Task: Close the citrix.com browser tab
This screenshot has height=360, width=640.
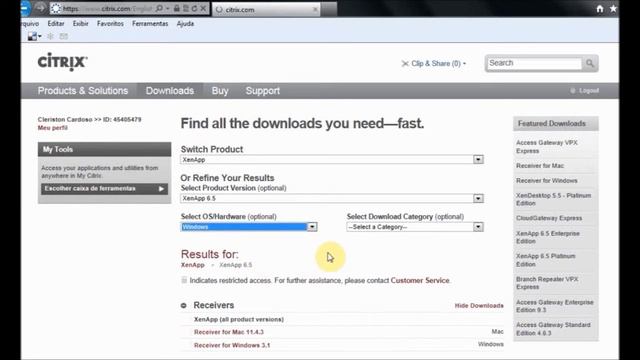Action: 315,9
